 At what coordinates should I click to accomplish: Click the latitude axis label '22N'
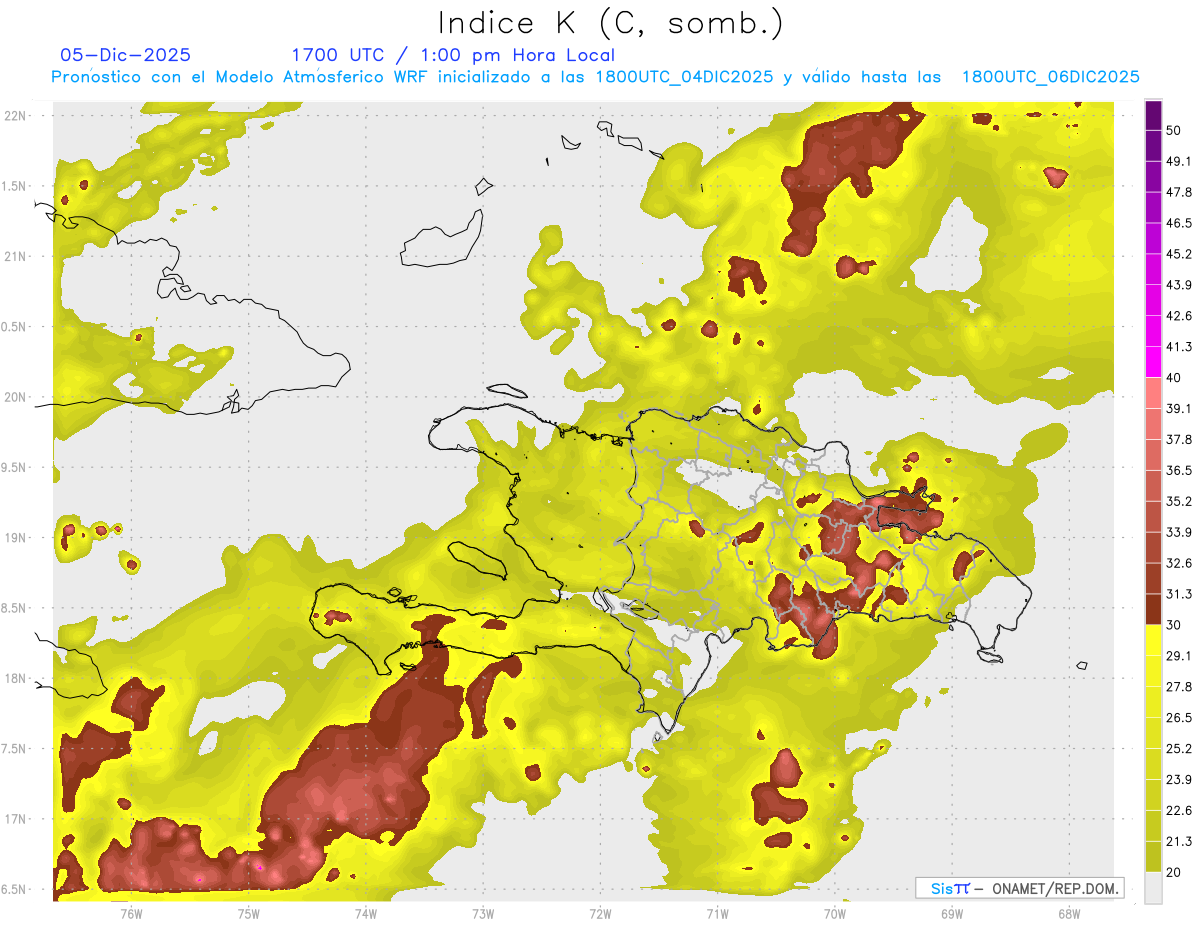coord(17,116)
